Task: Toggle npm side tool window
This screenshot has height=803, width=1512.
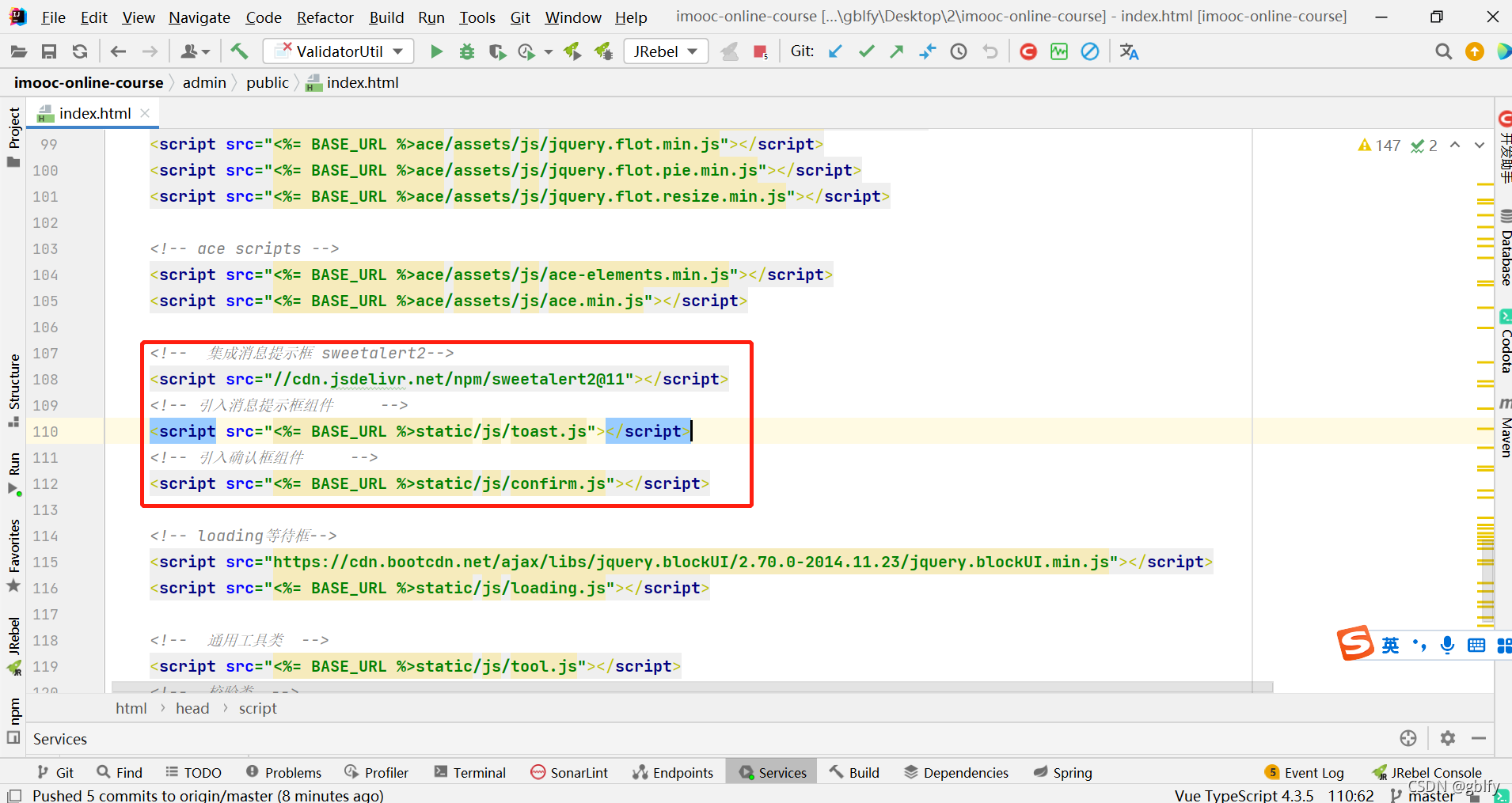Action: (x=13, y=720)
